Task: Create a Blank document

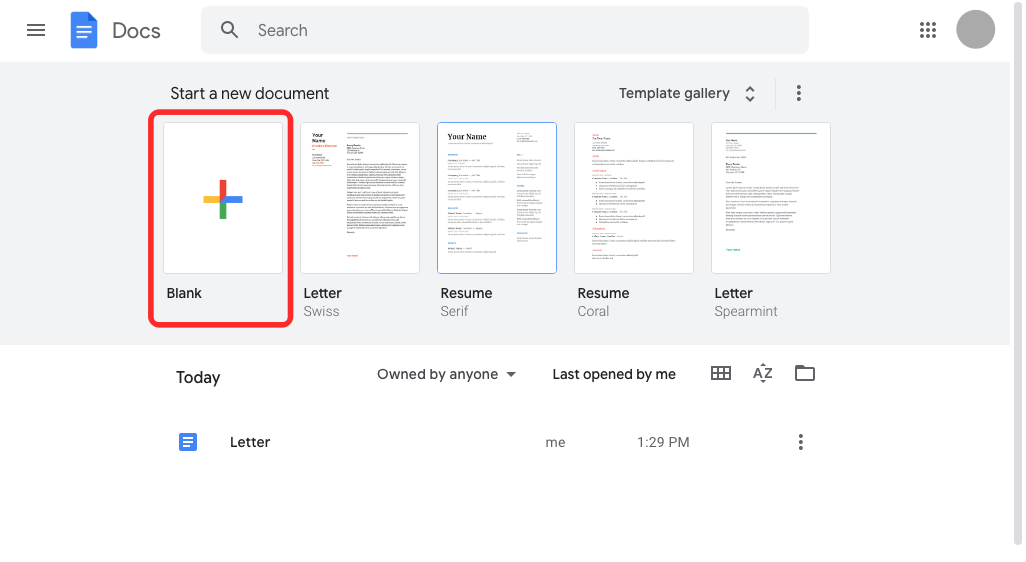Action: click(x=222, y=198)
